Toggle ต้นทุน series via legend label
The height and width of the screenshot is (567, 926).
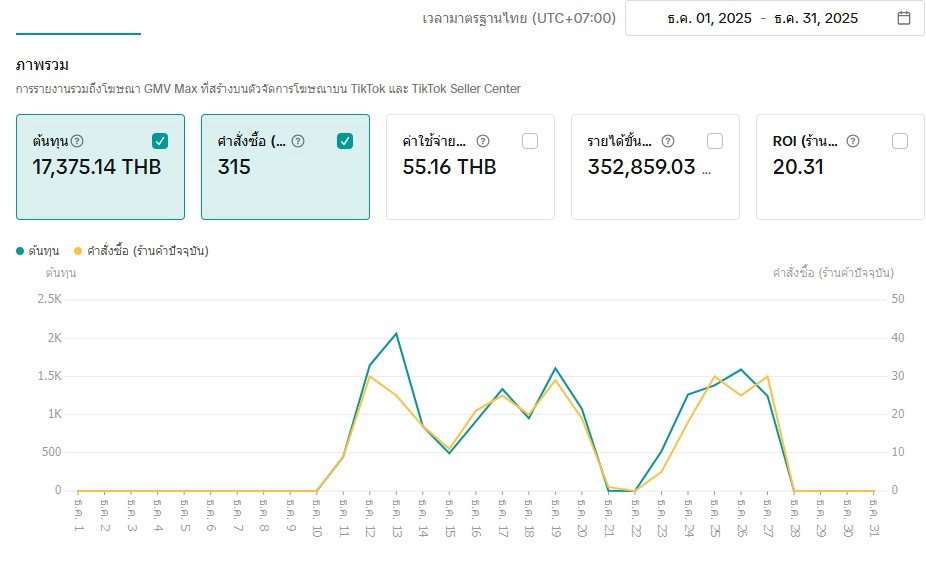pos(46,250)
